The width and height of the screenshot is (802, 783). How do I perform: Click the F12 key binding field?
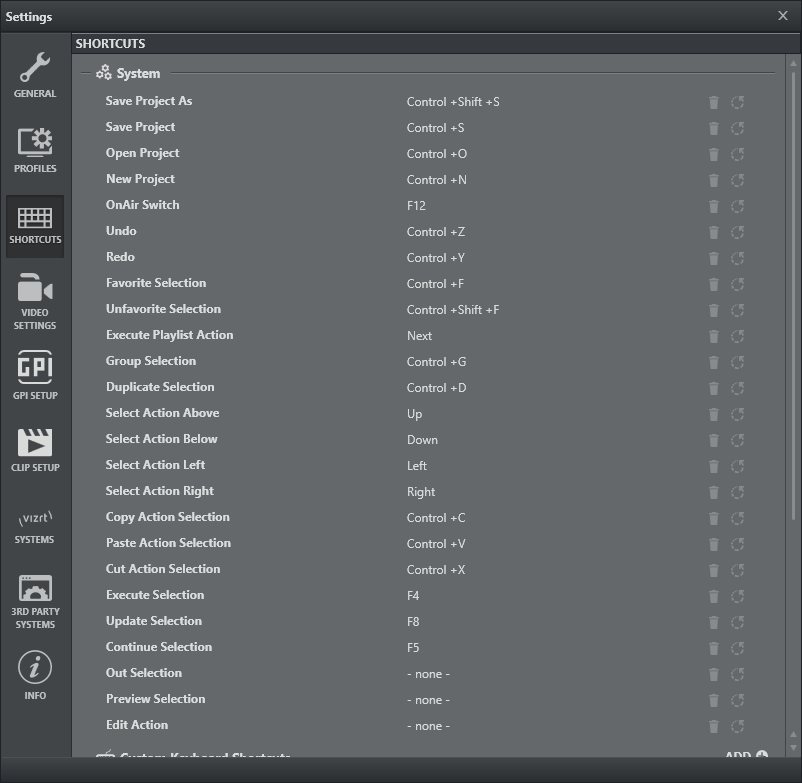click(416, 206)
